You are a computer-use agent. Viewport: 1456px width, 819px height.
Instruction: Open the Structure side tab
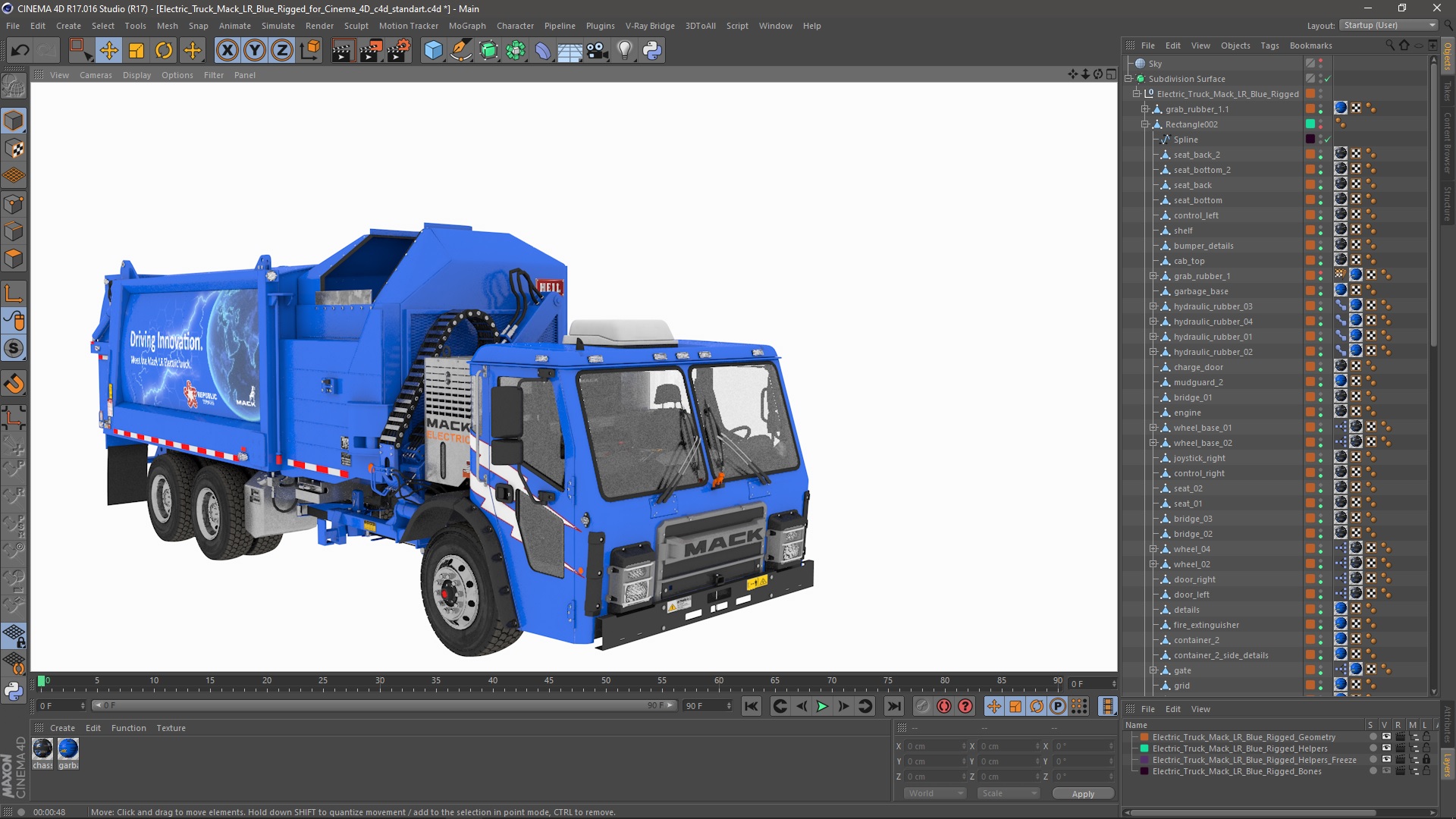pyautogui.click(x=1448, y=203)
